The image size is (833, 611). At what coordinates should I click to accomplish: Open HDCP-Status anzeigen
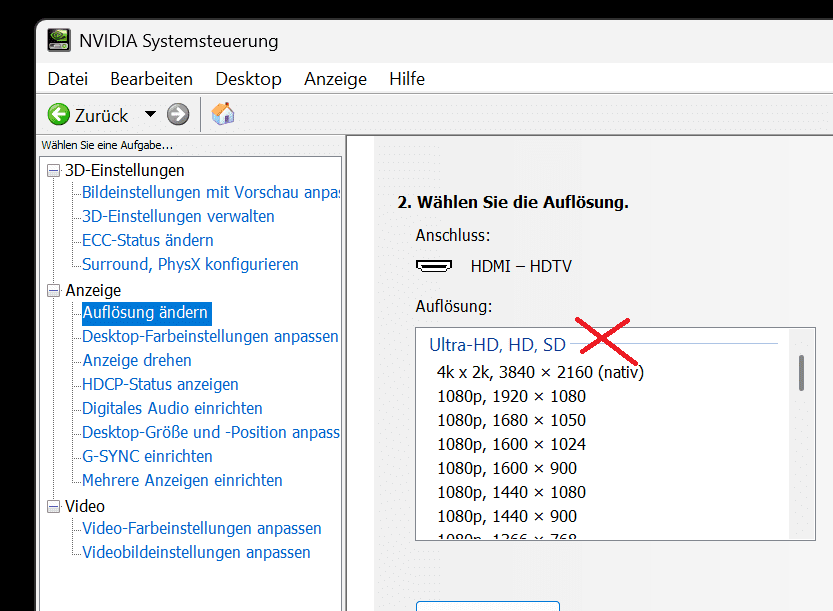click(160, 384)
